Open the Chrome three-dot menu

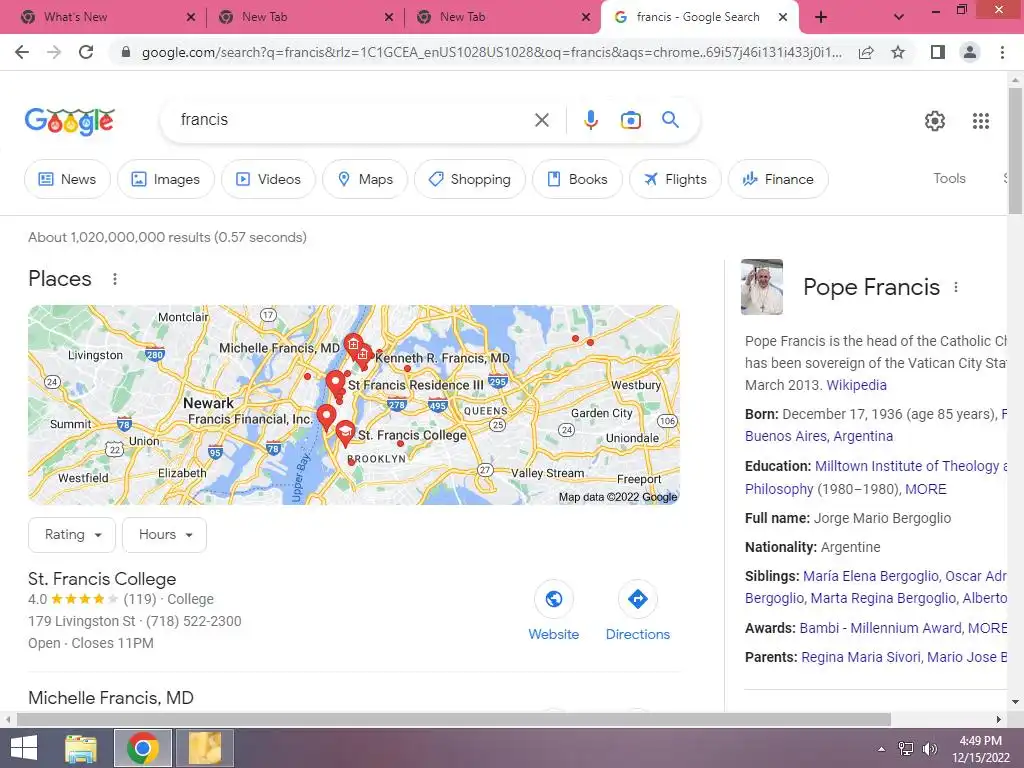[1002, 52]
